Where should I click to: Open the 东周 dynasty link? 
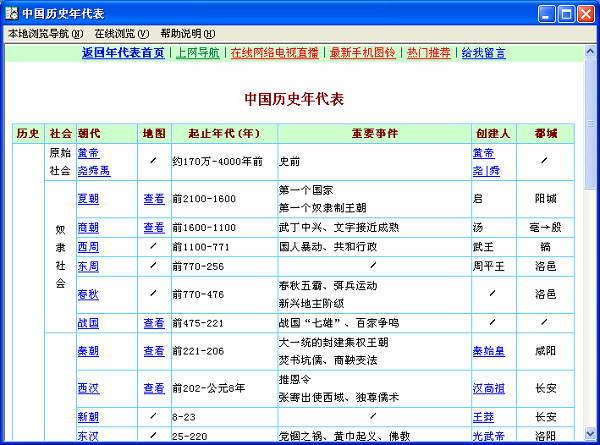pos(88,266)
